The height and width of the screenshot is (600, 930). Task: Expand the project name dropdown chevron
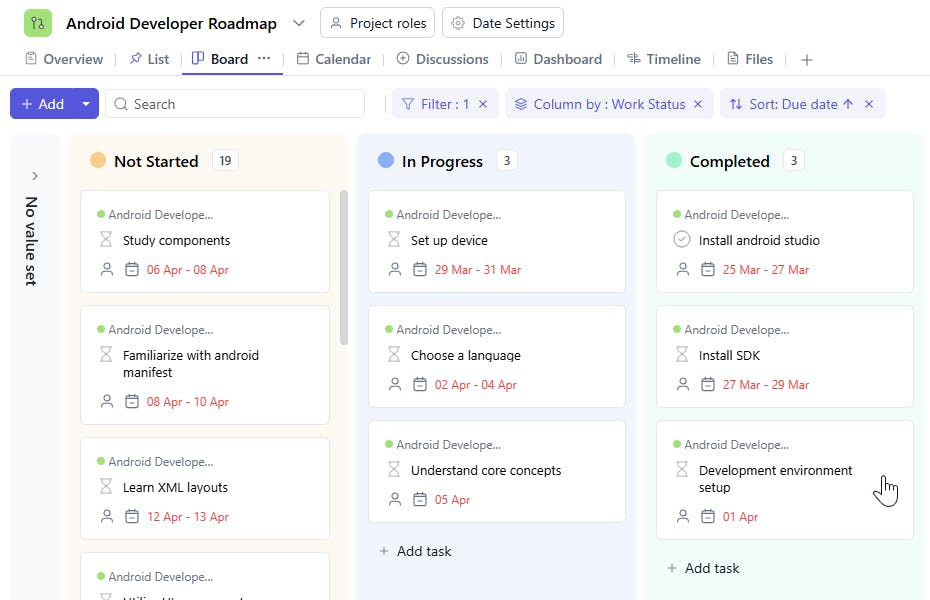coord(299,22)
